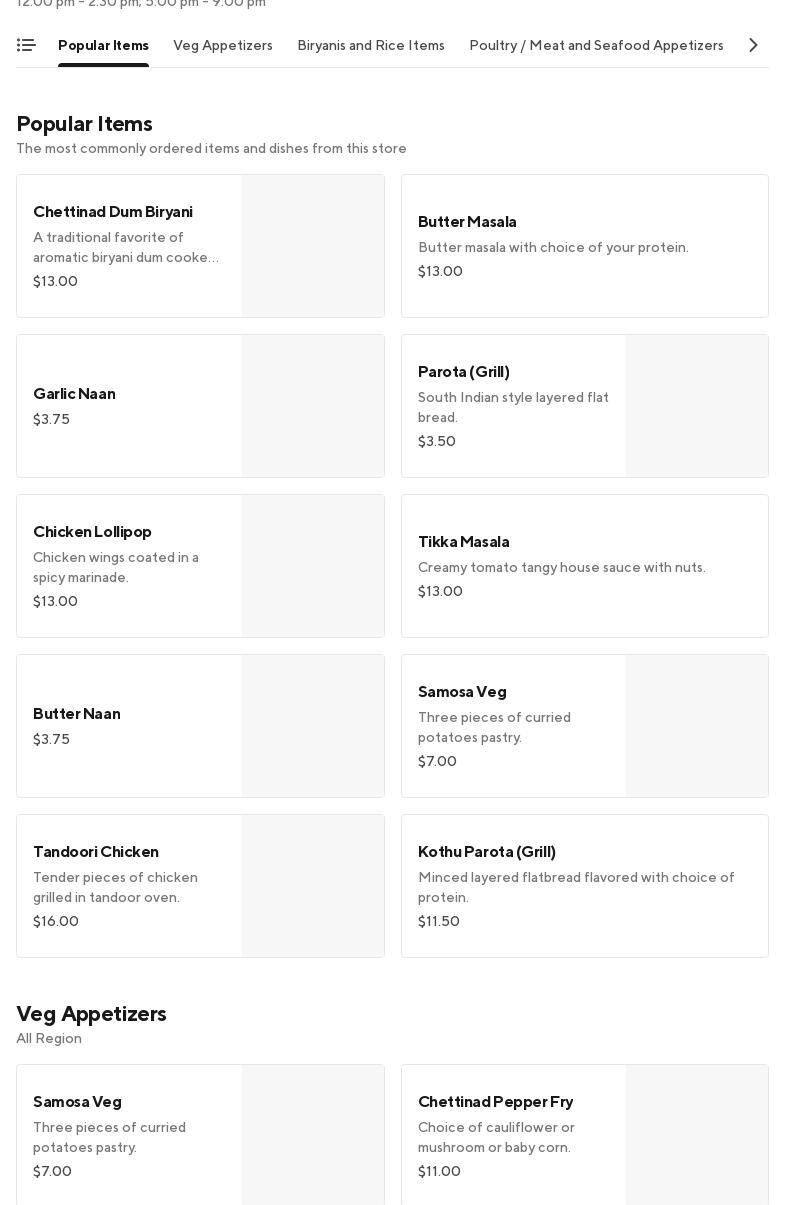785x1205 pixels.
Task: Select the Biryanis and Rice Items tab
Action: point(371,46)
